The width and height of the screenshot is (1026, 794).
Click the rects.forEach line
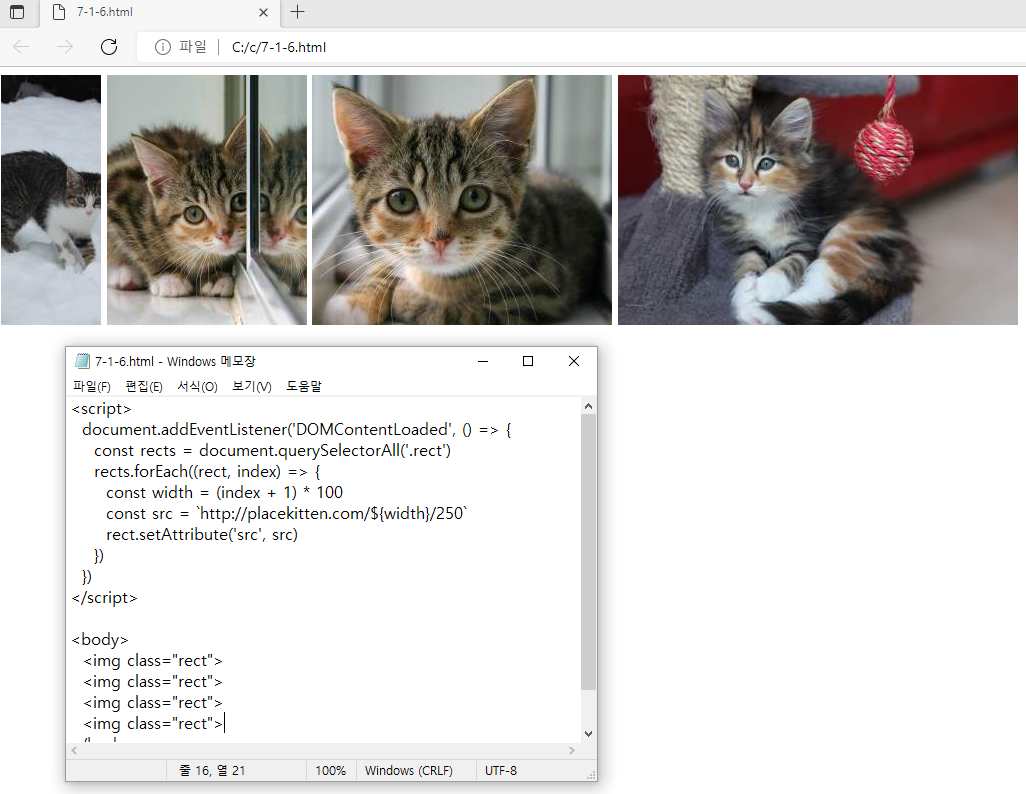tap(207, 471)
